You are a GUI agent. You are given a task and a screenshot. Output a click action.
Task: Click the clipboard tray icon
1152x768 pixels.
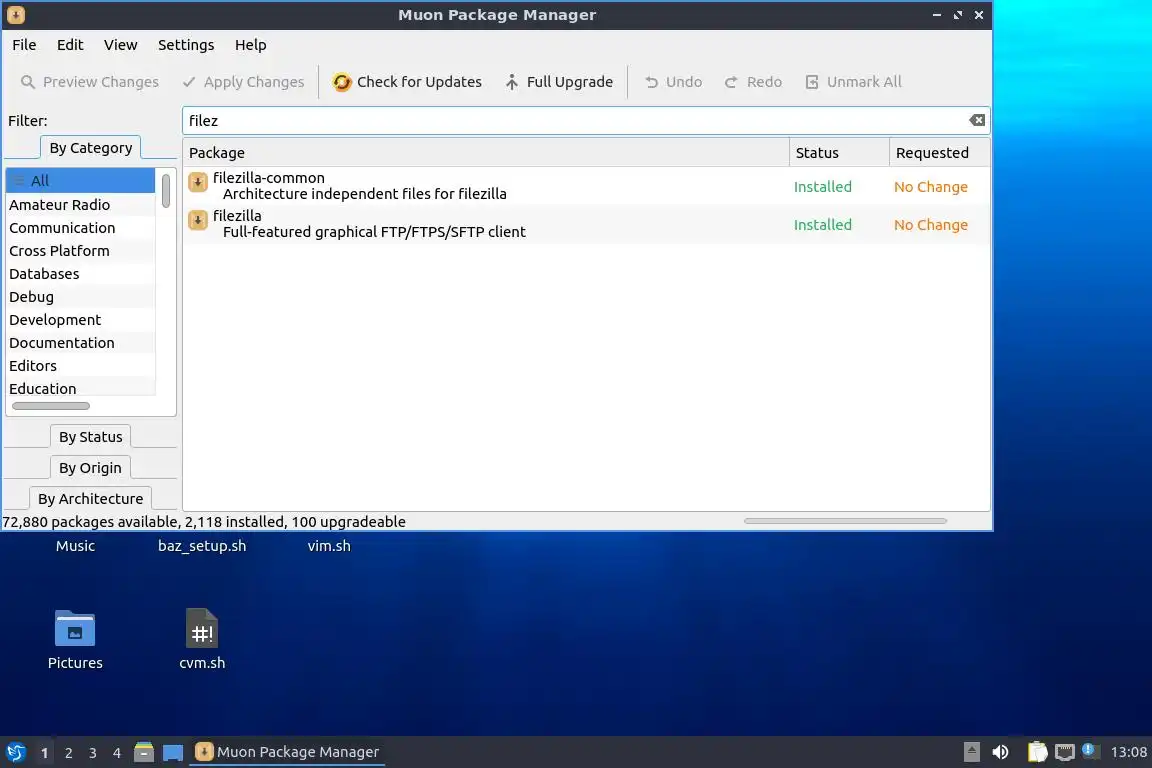click(x=1037, y=752)
